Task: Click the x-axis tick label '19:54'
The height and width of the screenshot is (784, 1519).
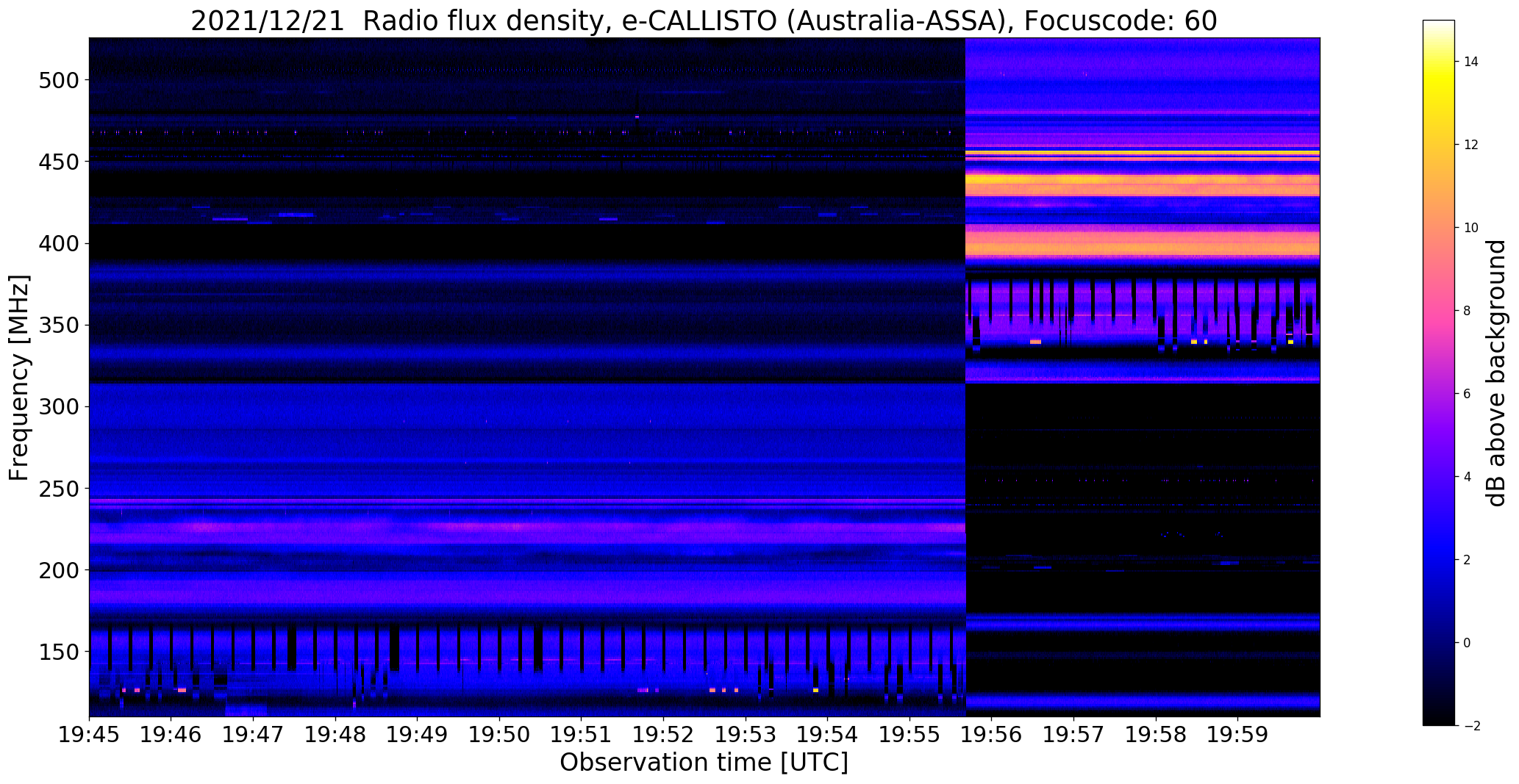Action: pos(828,734)
